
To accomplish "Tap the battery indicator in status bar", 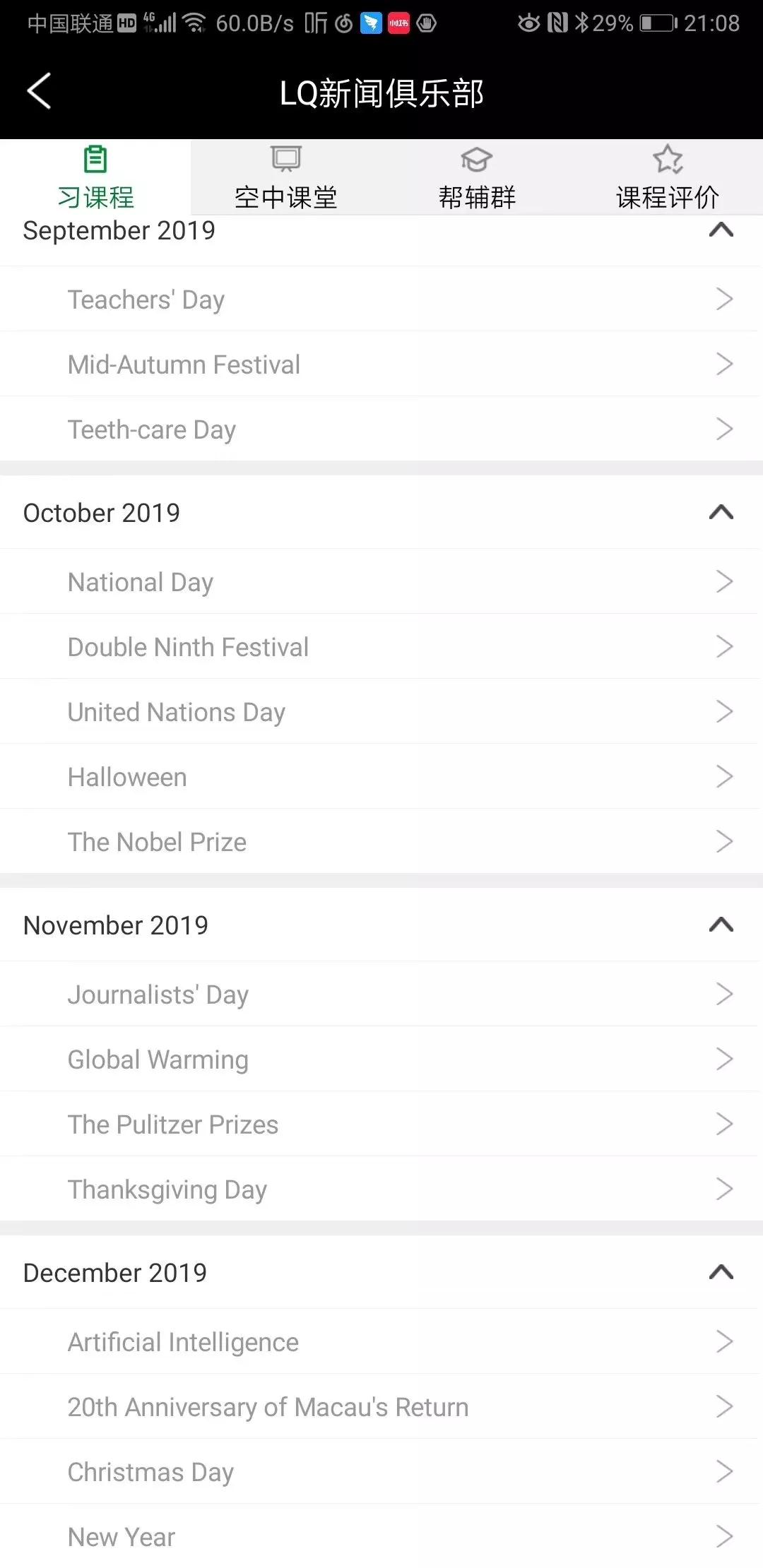I will (658, 23).
